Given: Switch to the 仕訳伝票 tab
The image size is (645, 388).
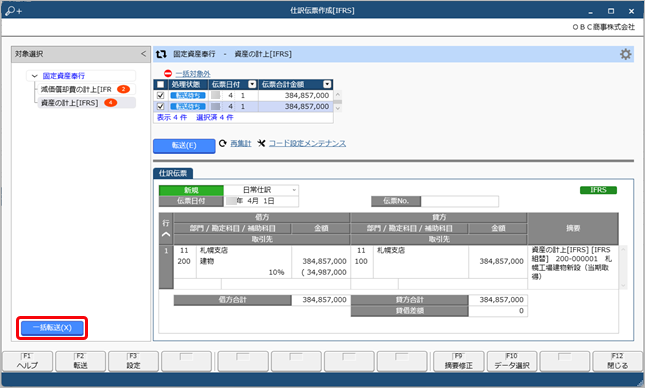Looking at the screenshot, I should pos(173,173).
